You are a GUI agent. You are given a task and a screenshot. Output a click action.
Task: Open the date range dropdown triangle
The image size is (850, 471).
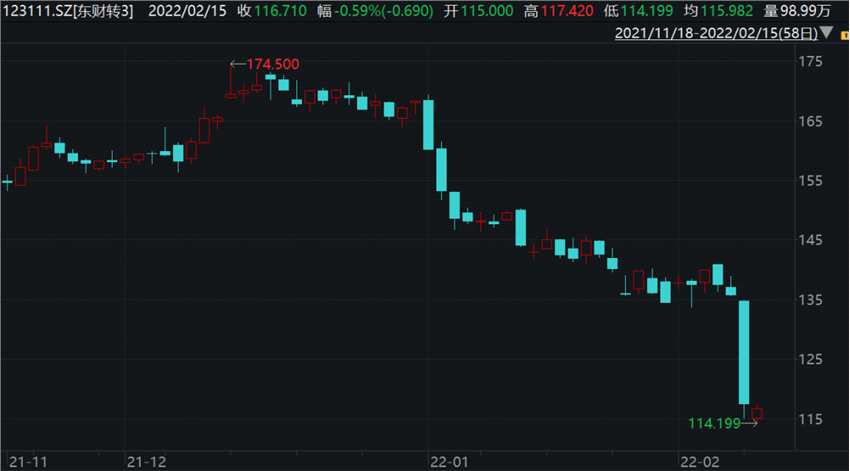click(x=826, y=33)
